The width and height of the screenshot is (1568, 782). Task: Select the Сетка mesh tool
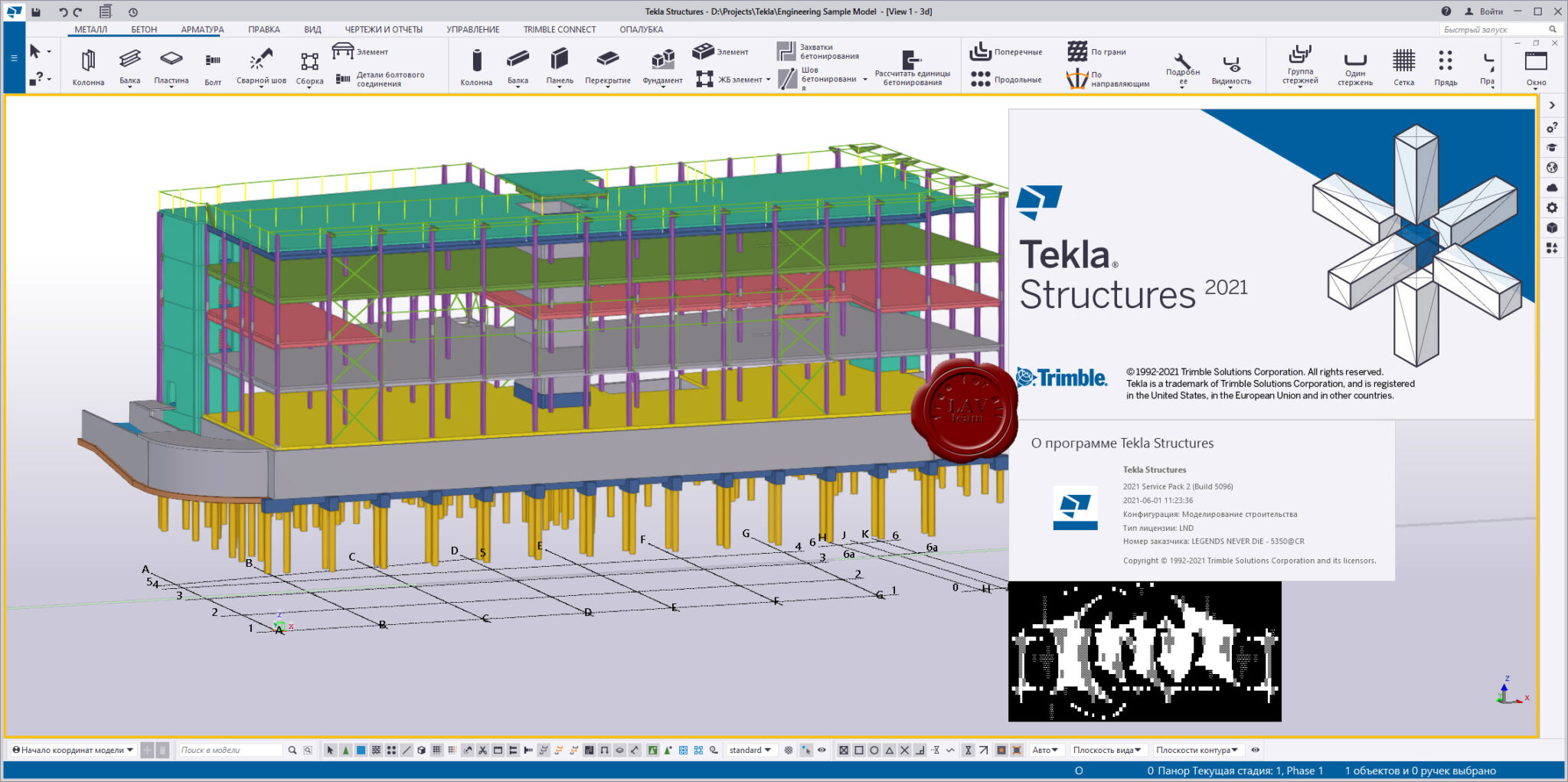1403,67
